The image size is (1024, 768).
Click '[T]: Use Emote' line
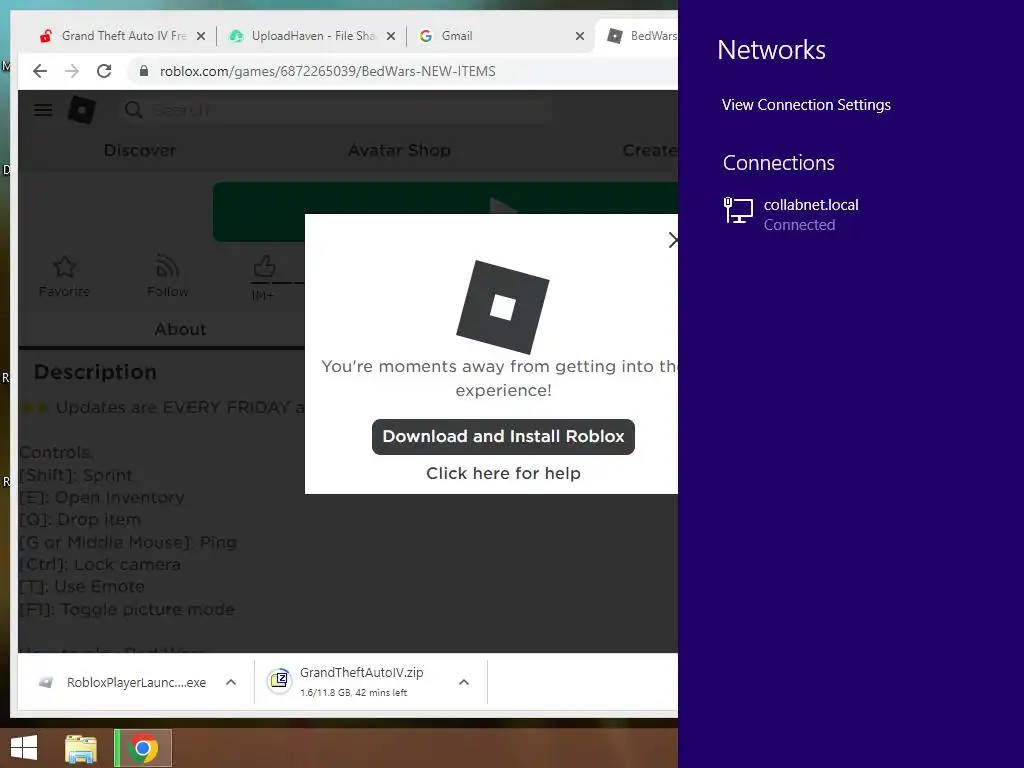(x=82, y=586)
